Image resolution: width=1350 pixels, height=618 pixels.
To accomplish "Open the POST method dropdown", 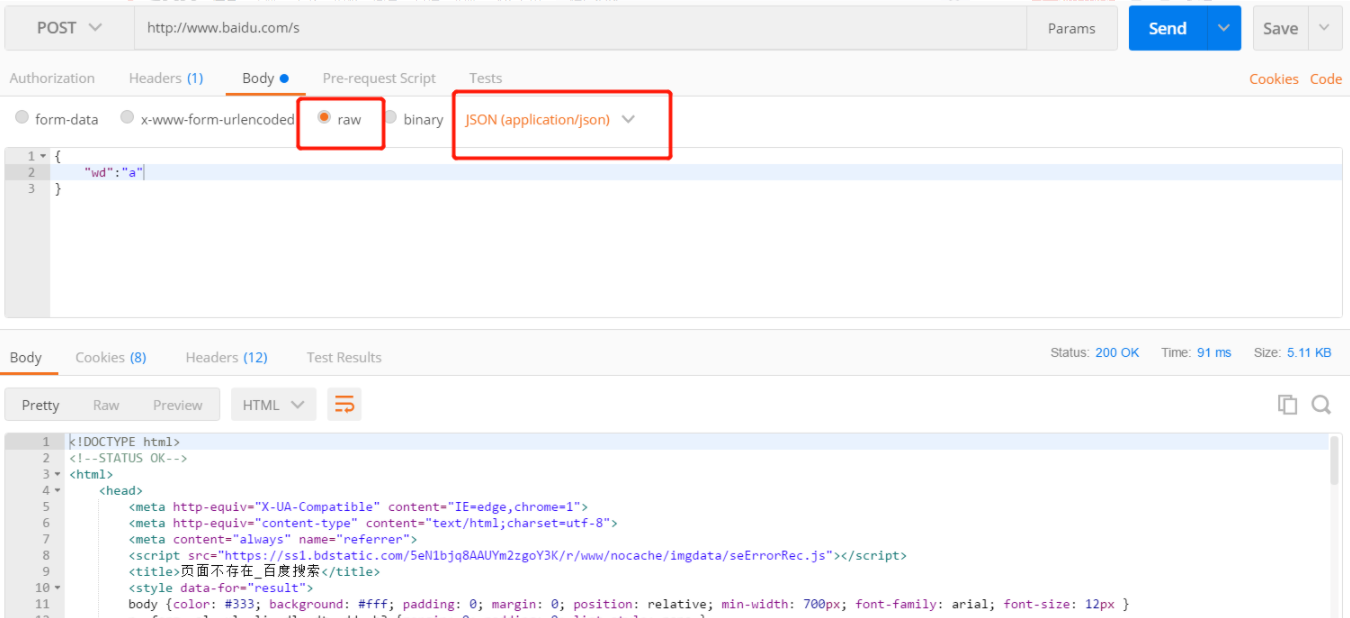I will point(69,28).
